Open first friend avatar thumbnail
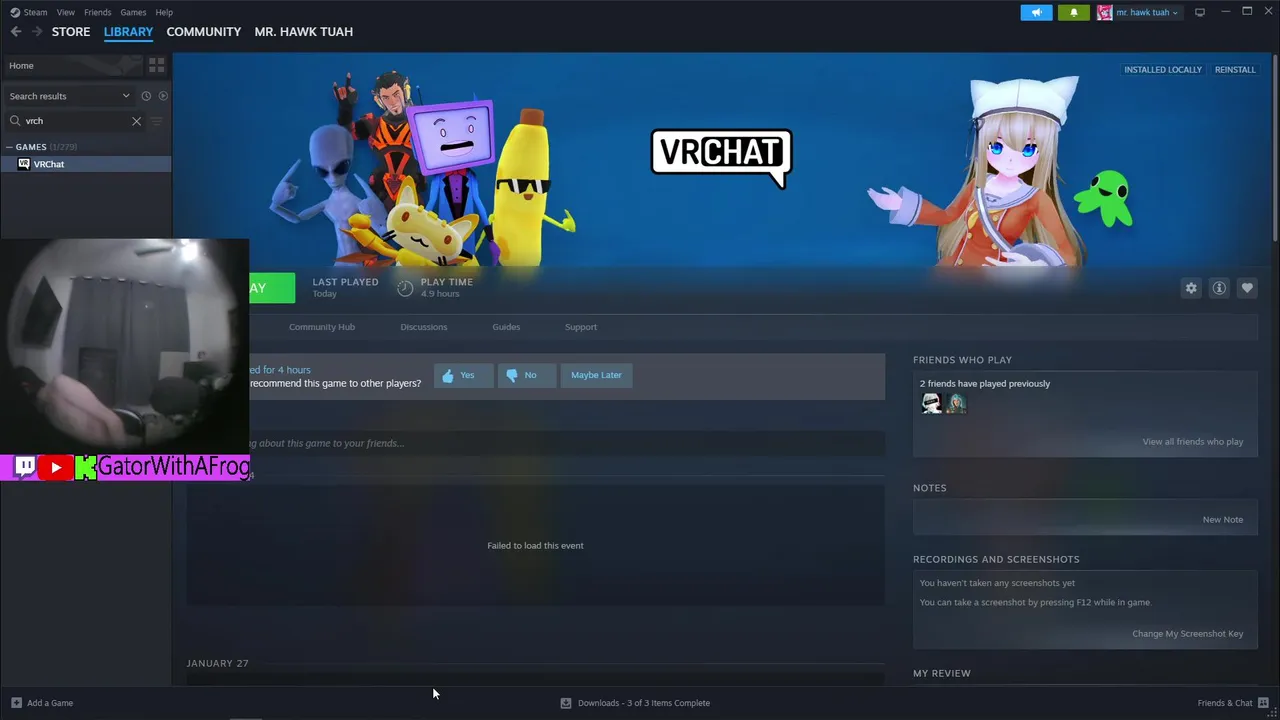Viewport: 1280px width, 720px height. [x=932, y=403]
